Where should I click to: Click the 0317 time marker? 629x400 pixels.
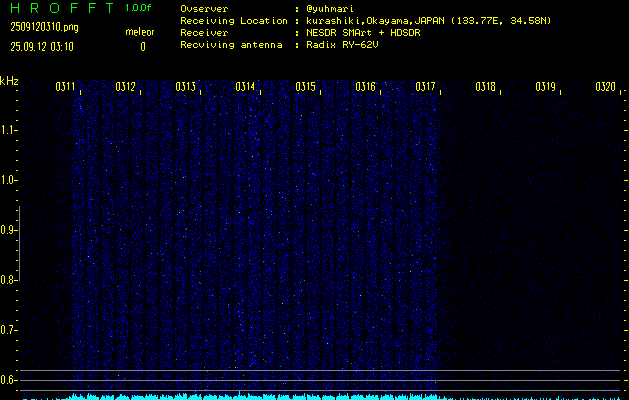(425, 87)
